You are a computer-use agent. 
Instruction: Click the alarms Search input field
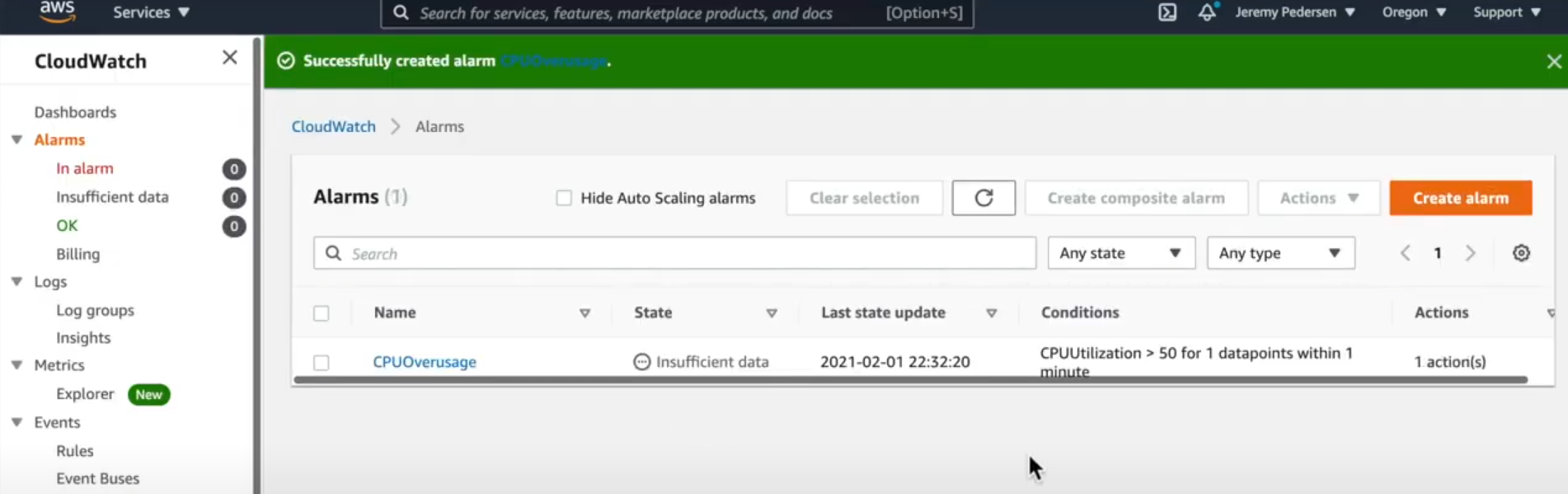pos(674,253)
